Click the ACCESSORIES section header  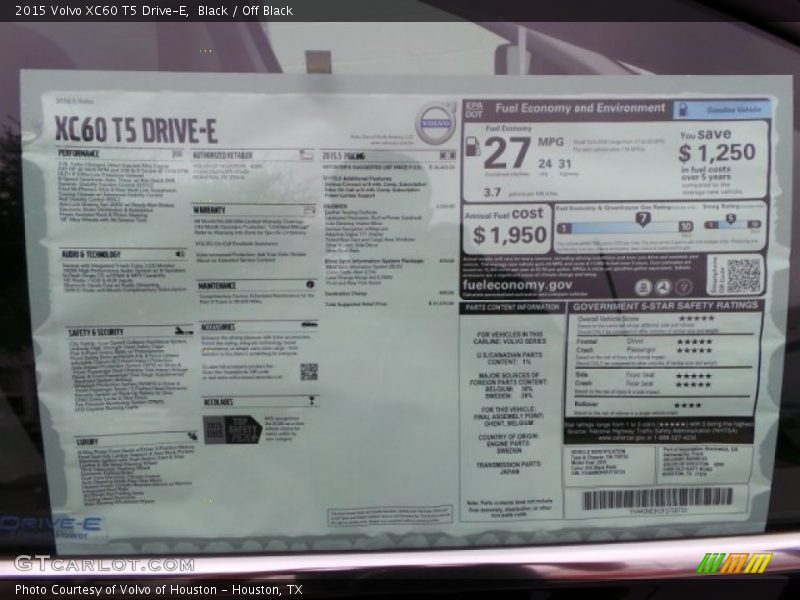tap(218, 327)
